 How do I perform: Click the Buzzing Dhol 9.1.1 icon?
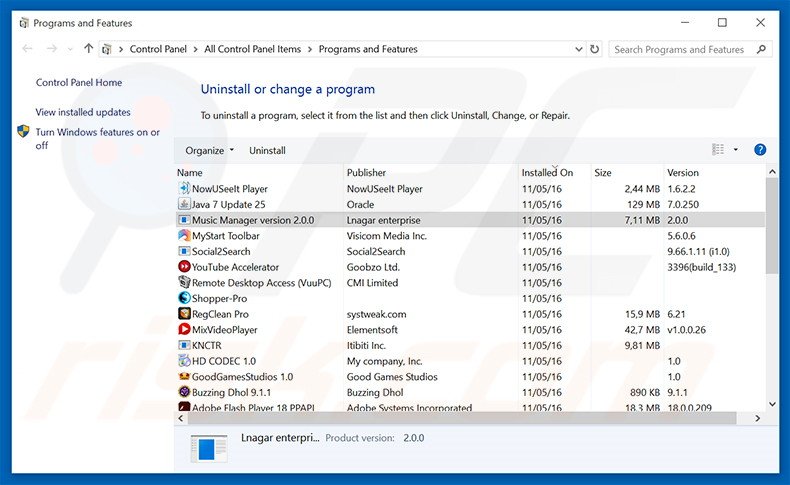click(184, 392)
